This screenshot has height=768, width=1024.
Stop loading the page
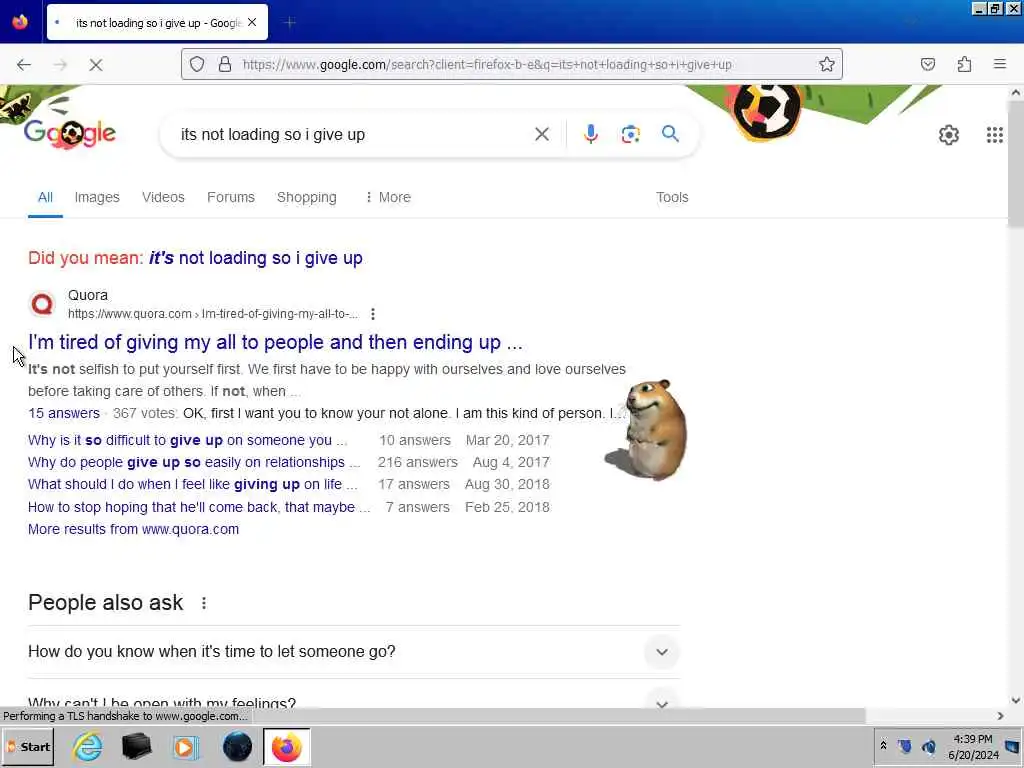point(96,65)
